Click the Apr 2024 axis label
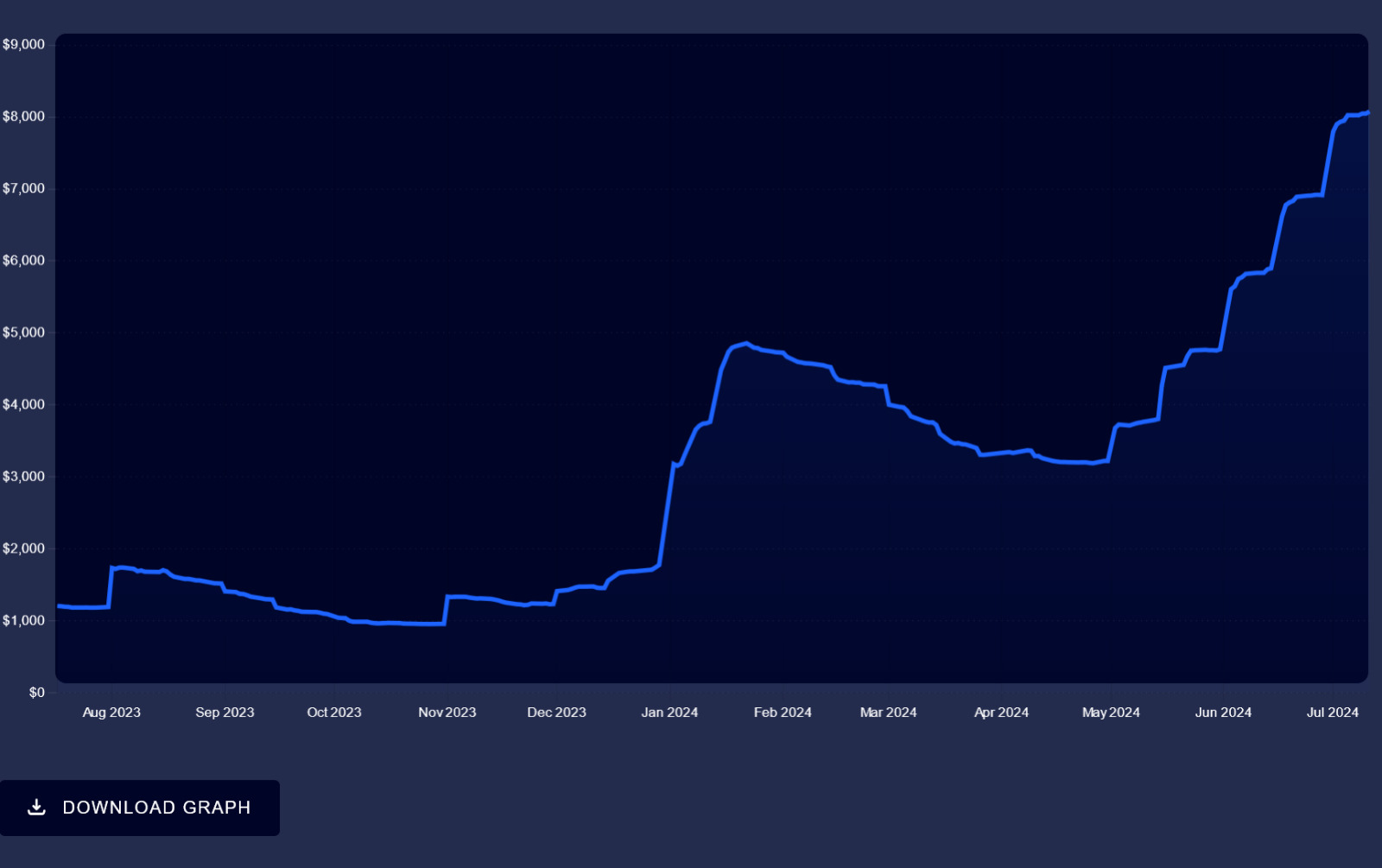 pyautogui.click(x=1002, y=713)
